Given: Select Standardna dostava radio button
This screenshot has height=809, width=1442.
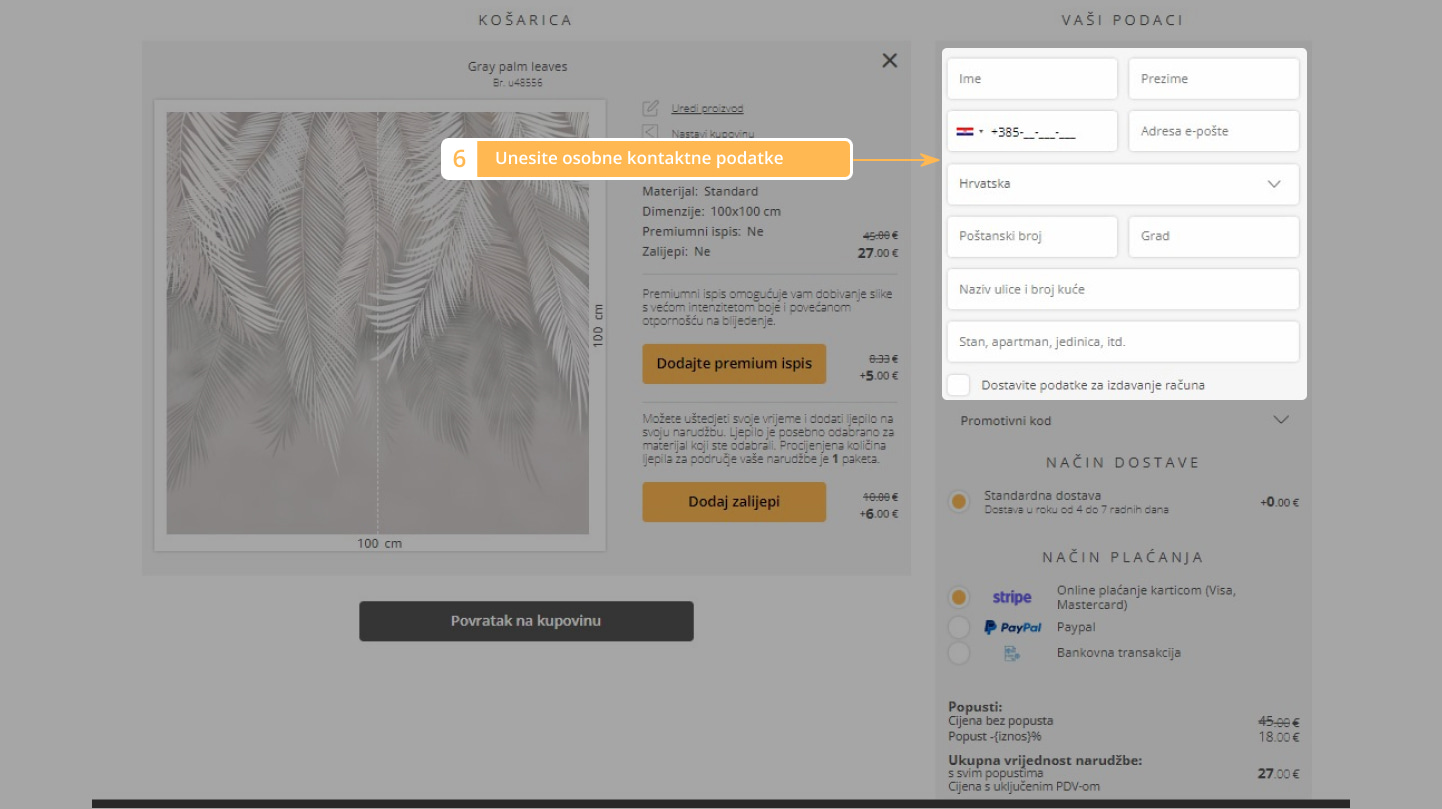Looking at the screenshot, I should click(x=959, y=502).
